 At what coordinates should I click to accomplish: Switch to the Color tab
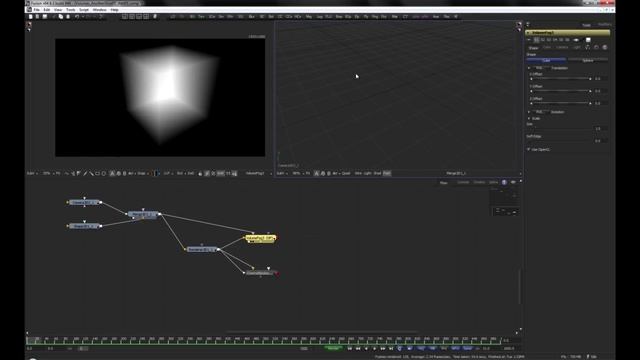pos(547,47)
